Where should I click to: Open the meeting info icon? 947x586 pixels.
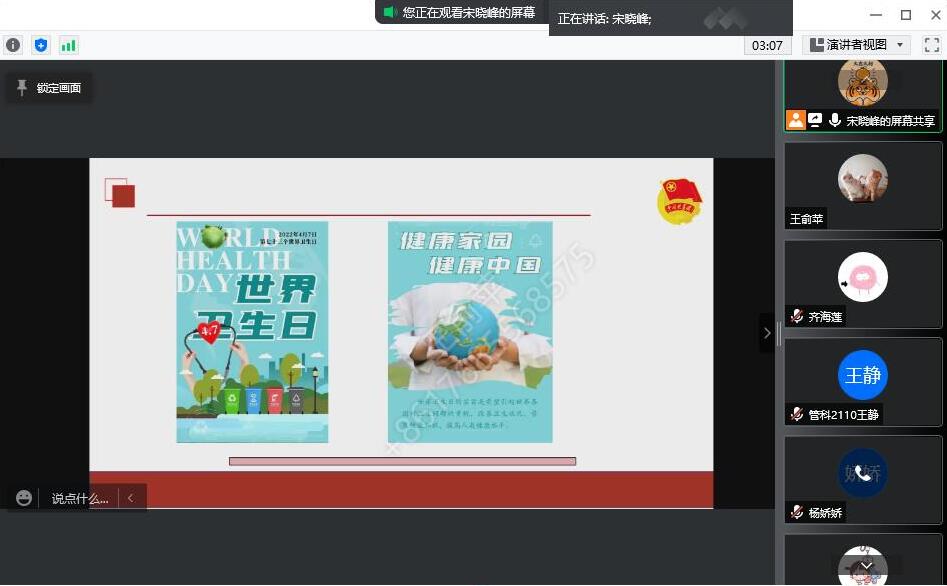[x=13, y=45]
